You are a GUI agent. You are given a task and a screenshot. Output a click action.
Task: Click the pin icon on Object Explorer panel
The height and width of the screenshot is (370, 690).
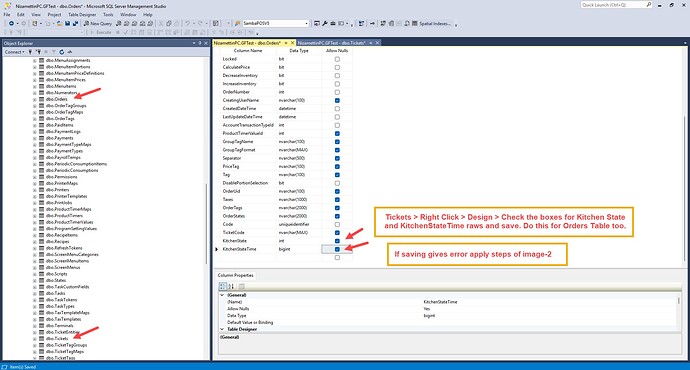coord(200,43)
